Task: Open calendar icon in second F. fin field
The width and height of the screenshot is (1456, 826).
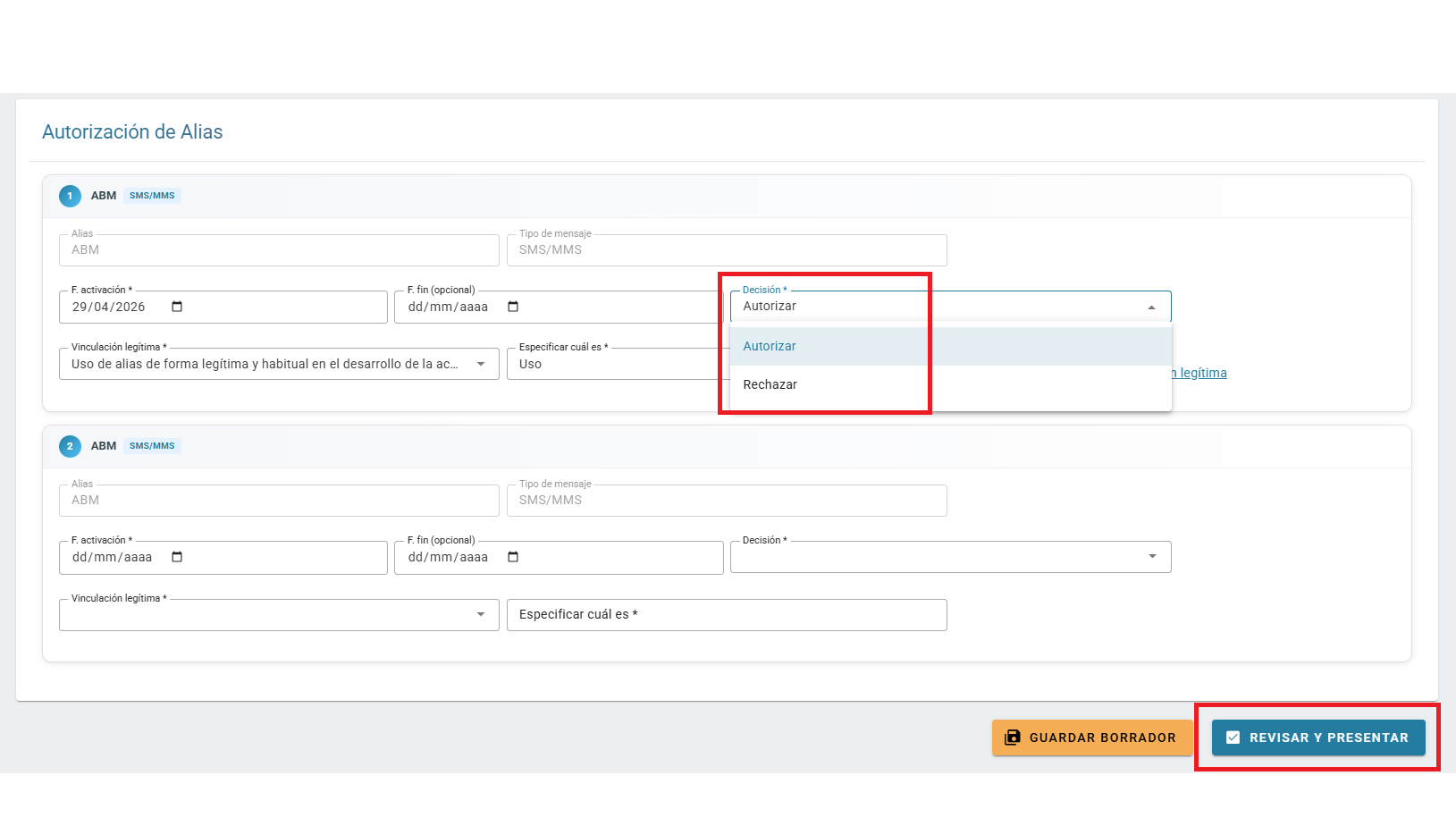Action: pos(513,557)
